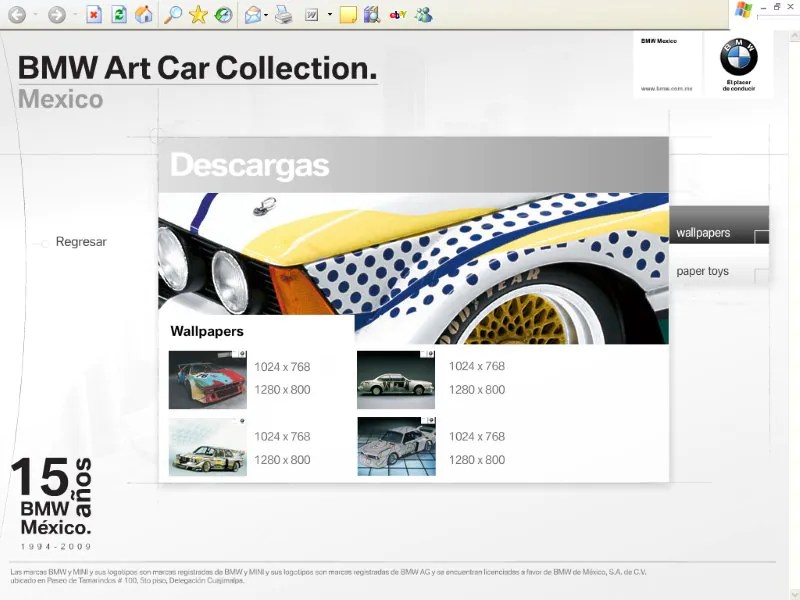Open the Edit with Word dropdown arrow
The width and height of the screenshot is (800, 600).
330,15
